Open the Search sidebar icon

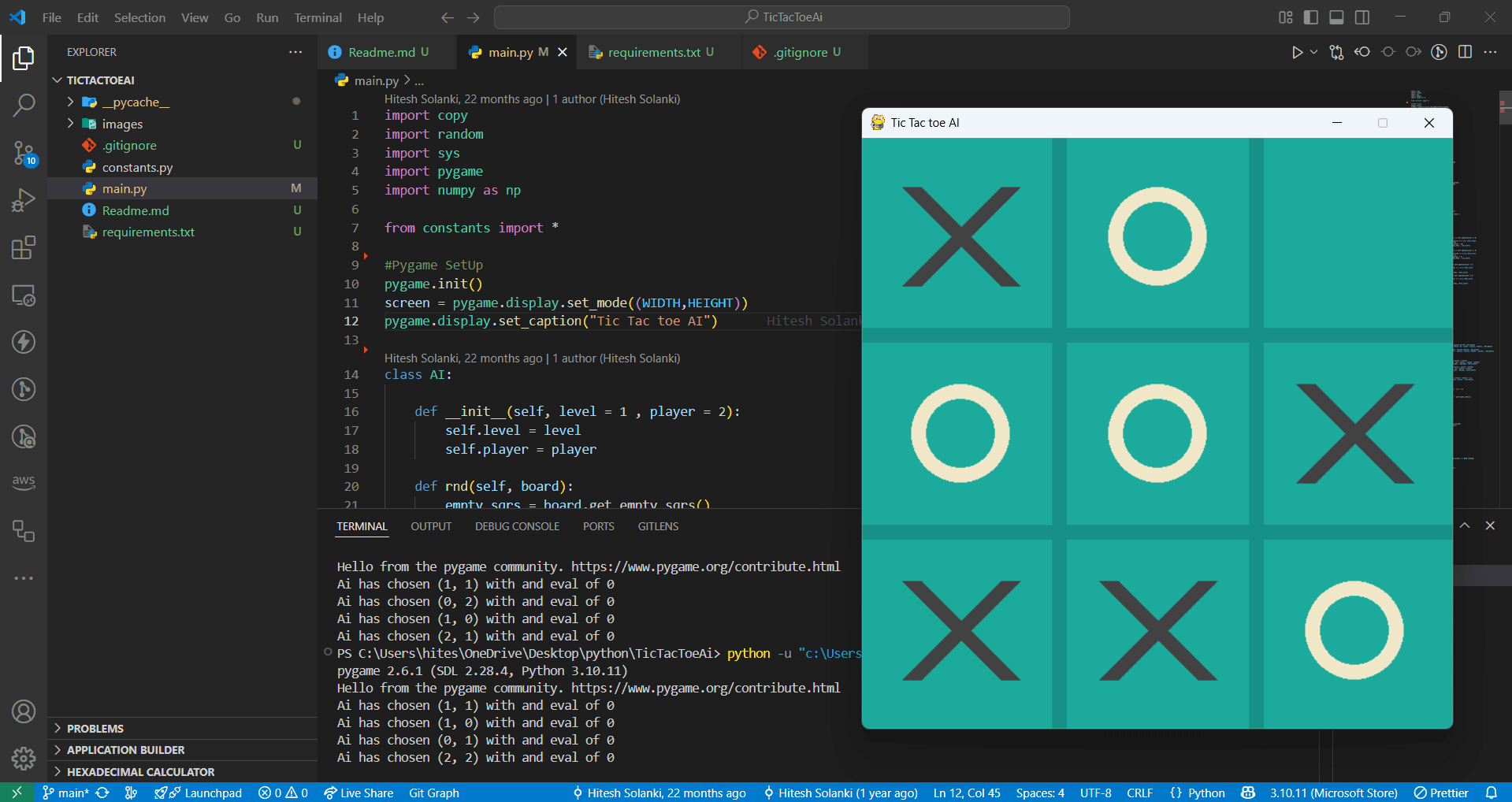pyautogui.click(x=24, y=105)
